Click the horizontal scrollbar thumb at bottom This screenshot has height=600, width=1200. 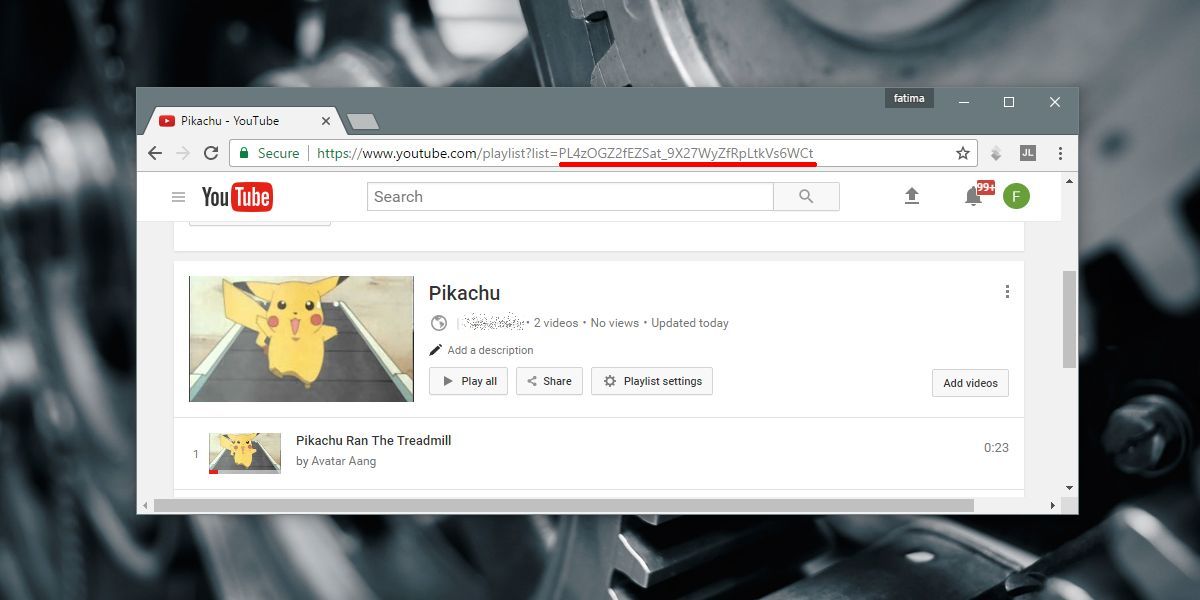563,506
